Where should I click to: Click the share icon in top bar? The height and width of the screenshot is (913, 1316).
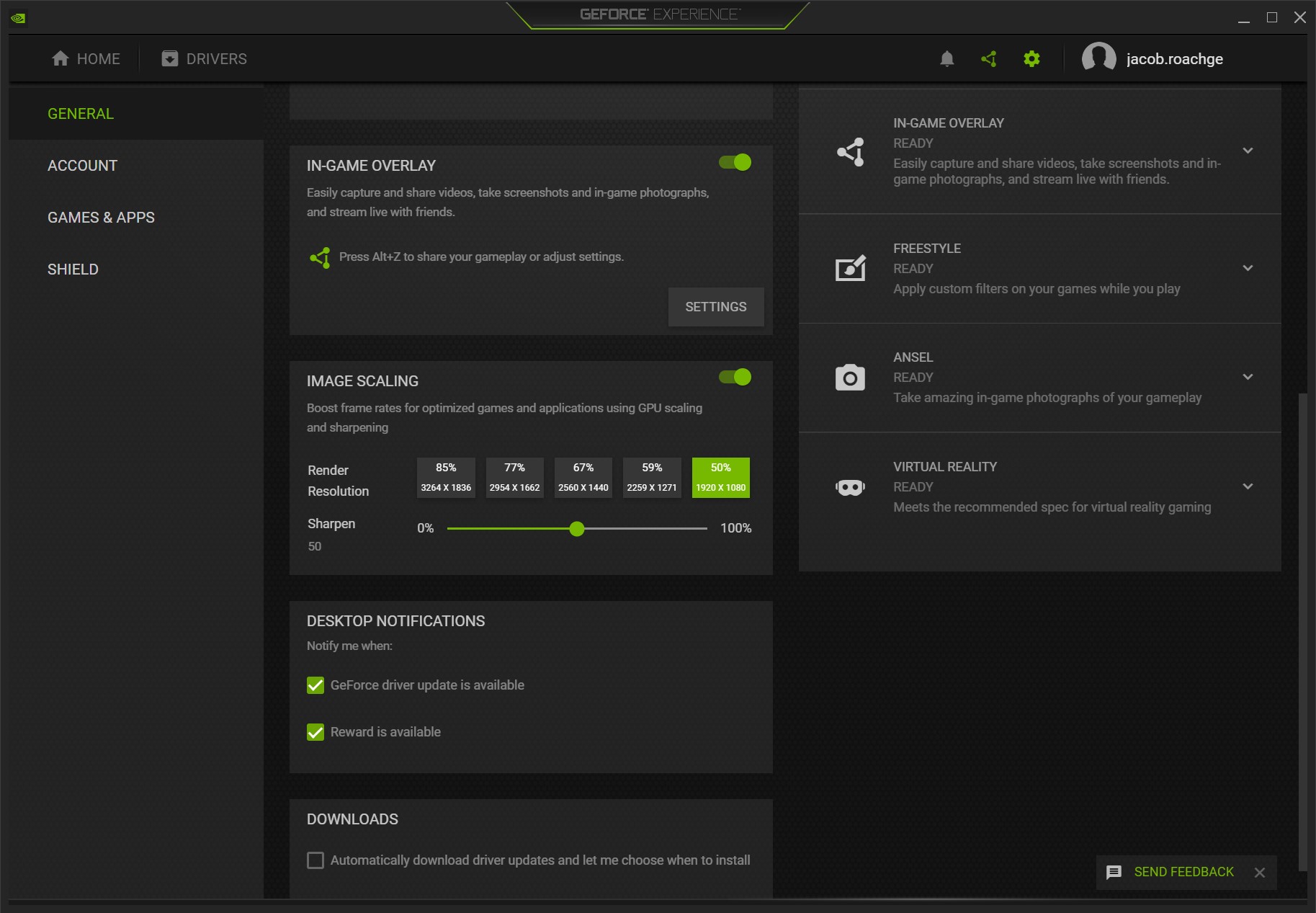[989, 59]
